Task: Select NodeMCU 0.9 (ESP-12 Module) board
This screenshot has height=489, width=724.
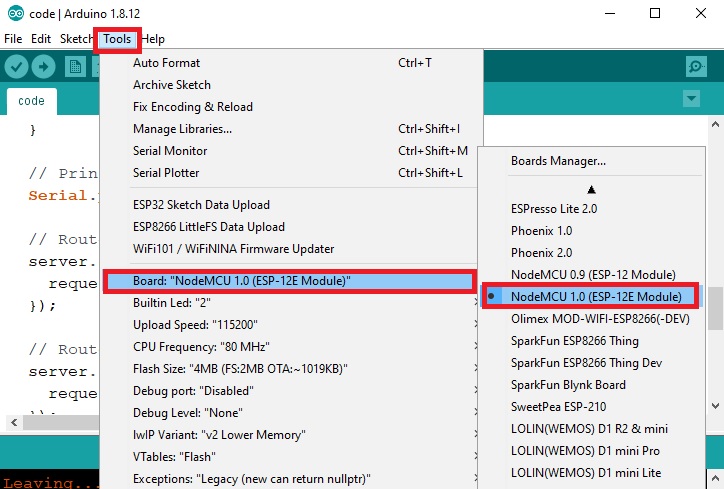Action: pyautogui.click(x=592, y=275)
